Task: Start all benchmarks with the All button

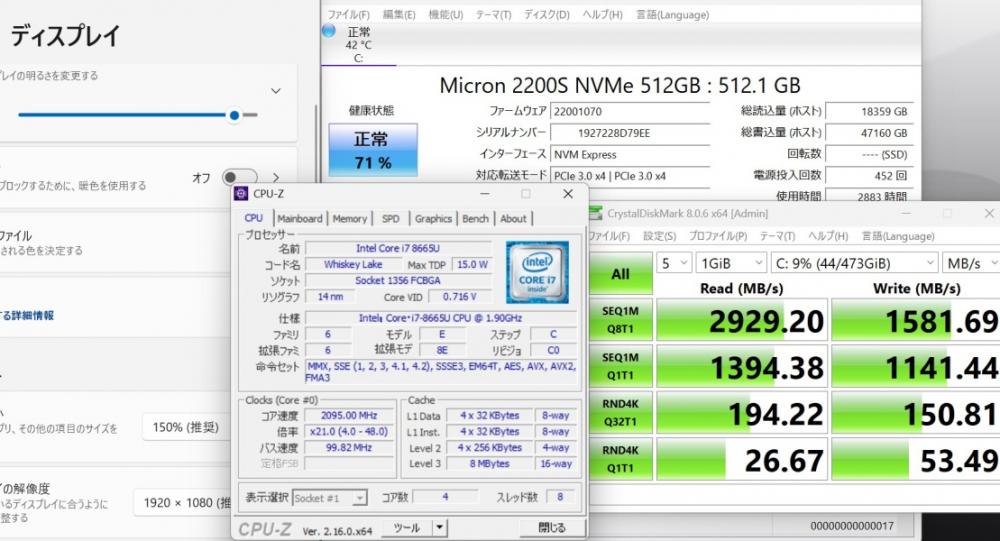Action: 620,274
